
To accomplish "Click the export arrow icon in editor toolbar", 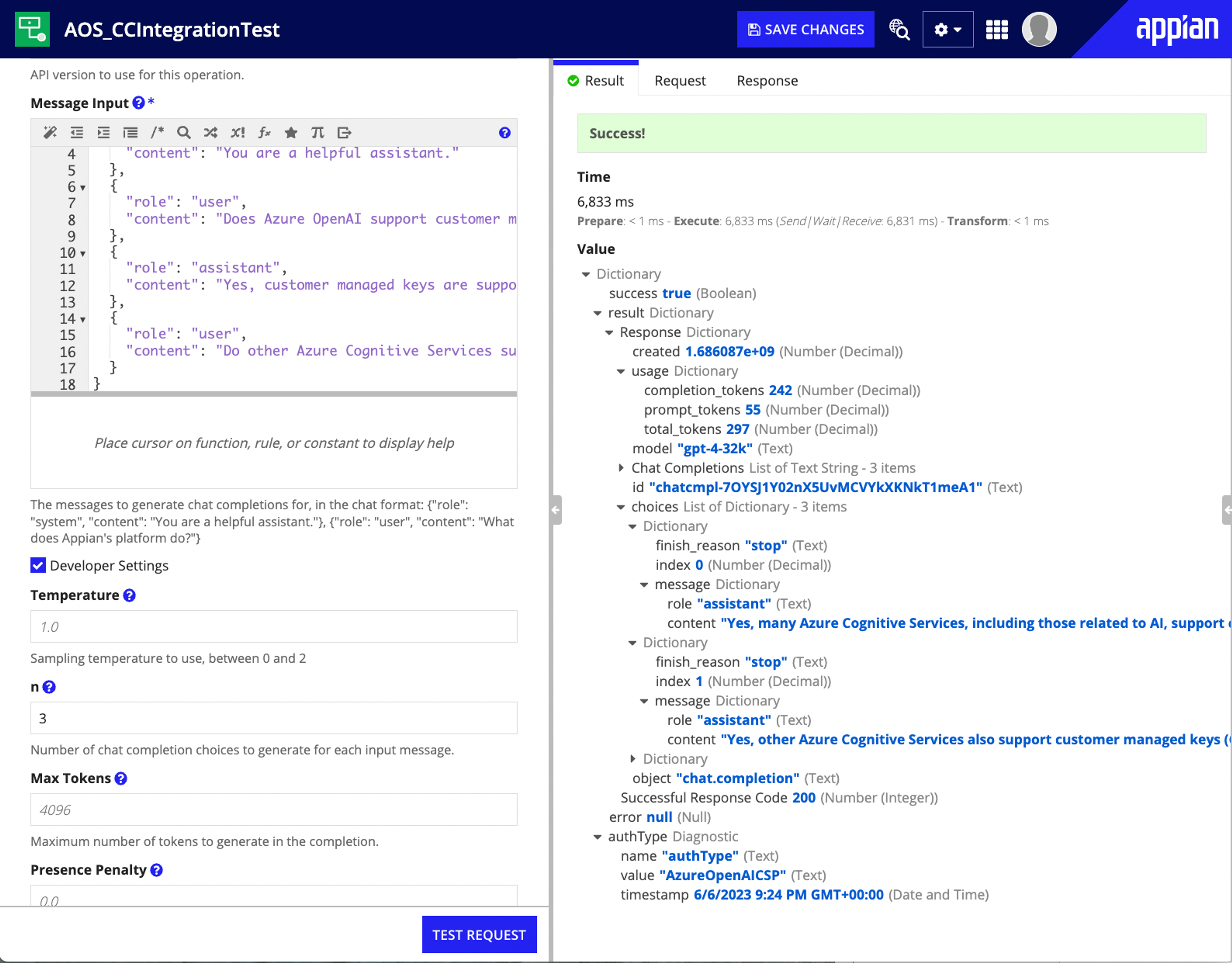I will [344, 133].
